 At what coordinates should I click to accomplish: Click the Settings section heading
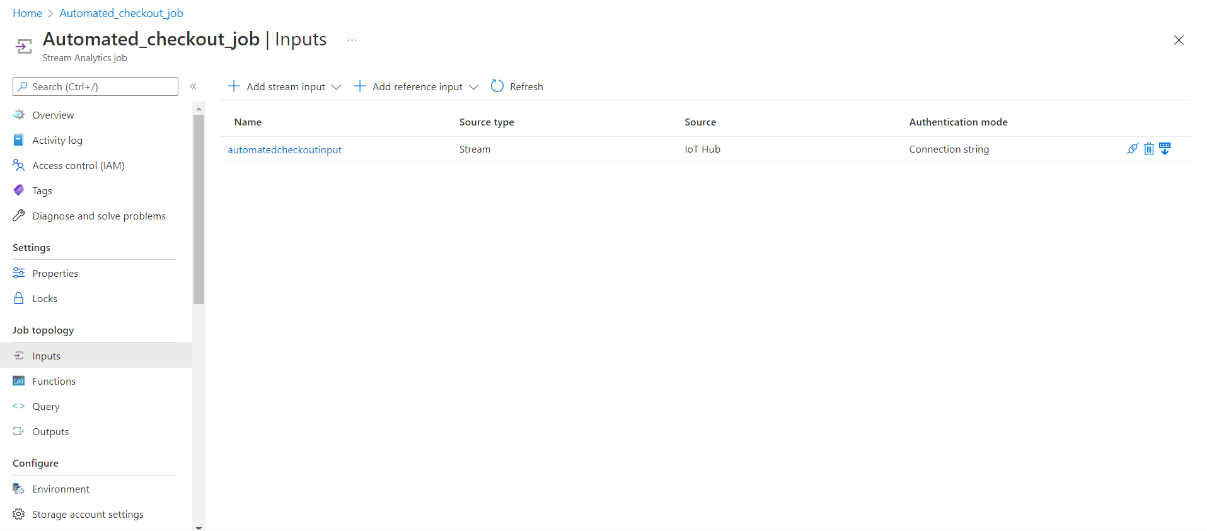31,247
